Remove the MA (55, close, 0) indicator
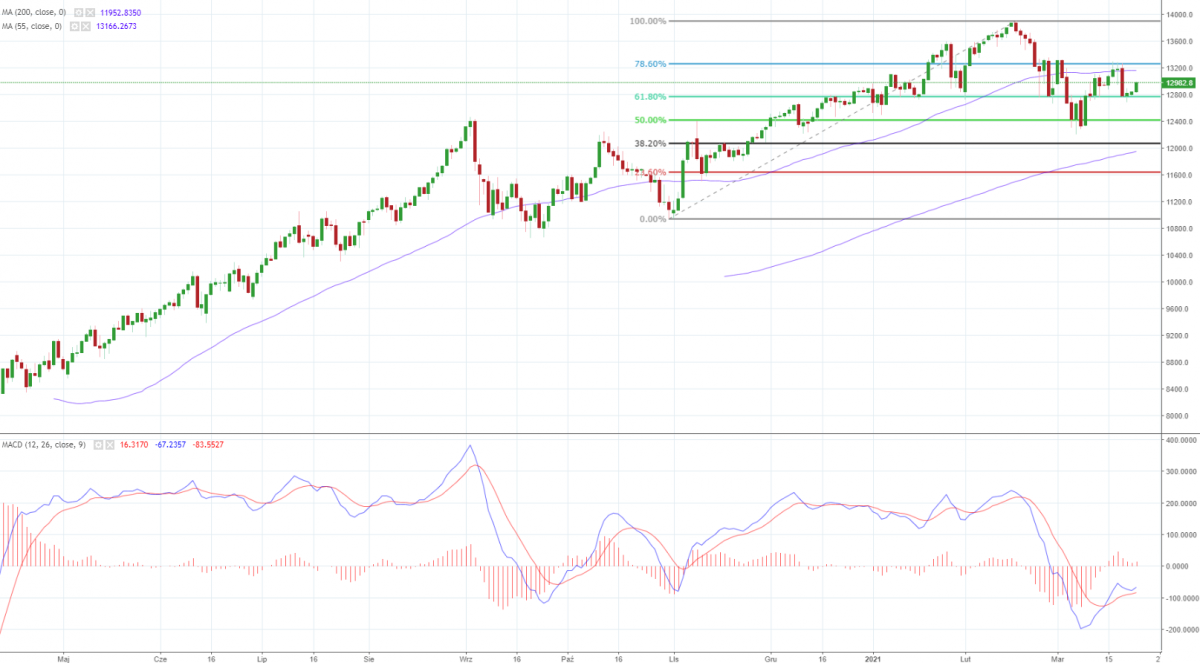Screen dimensions: 1200x663 (86, 26)
